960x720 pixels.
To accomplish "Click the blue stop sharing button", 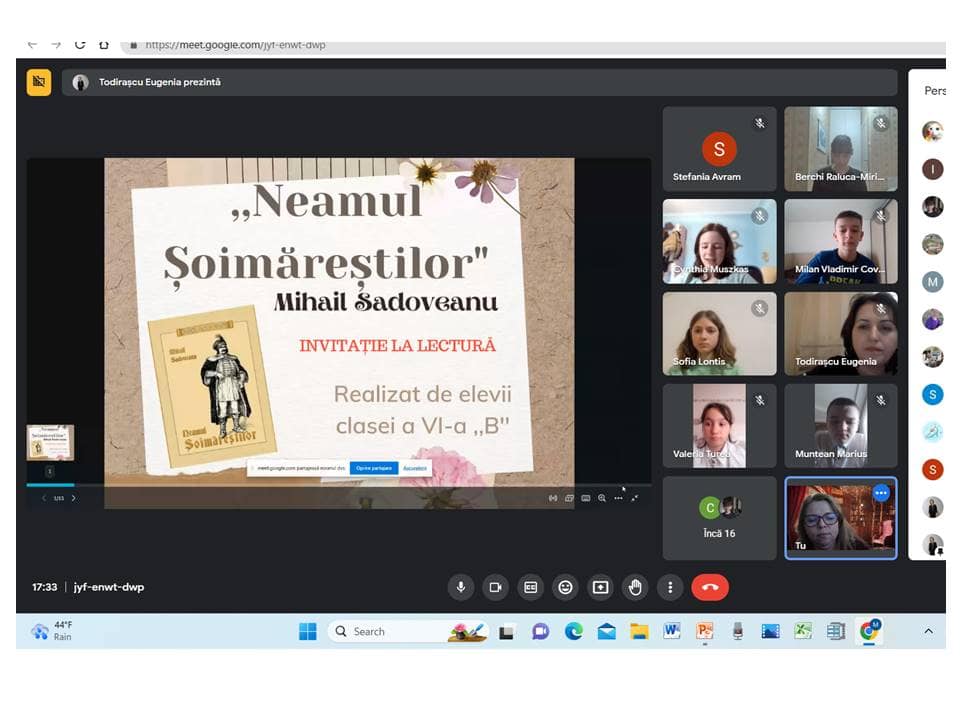I will click(373, 468).
